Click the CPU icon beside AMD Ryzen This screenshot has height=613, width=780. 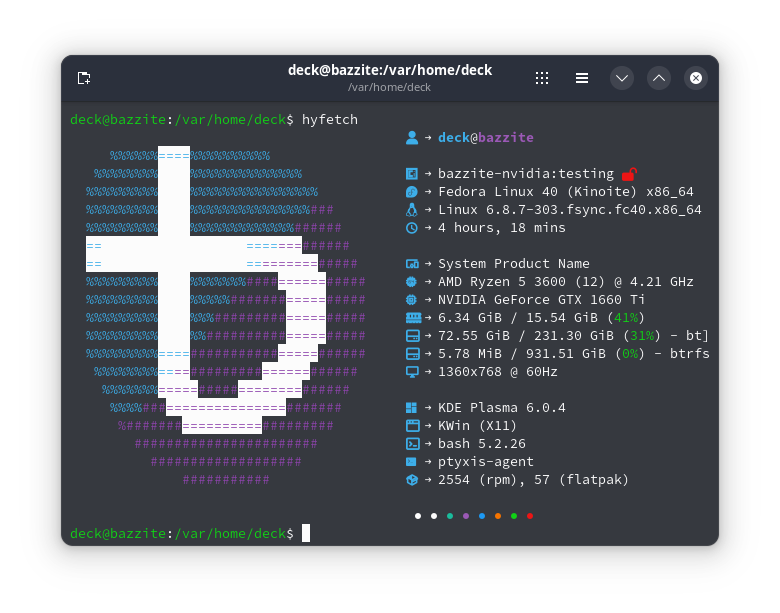coord(411,282)
